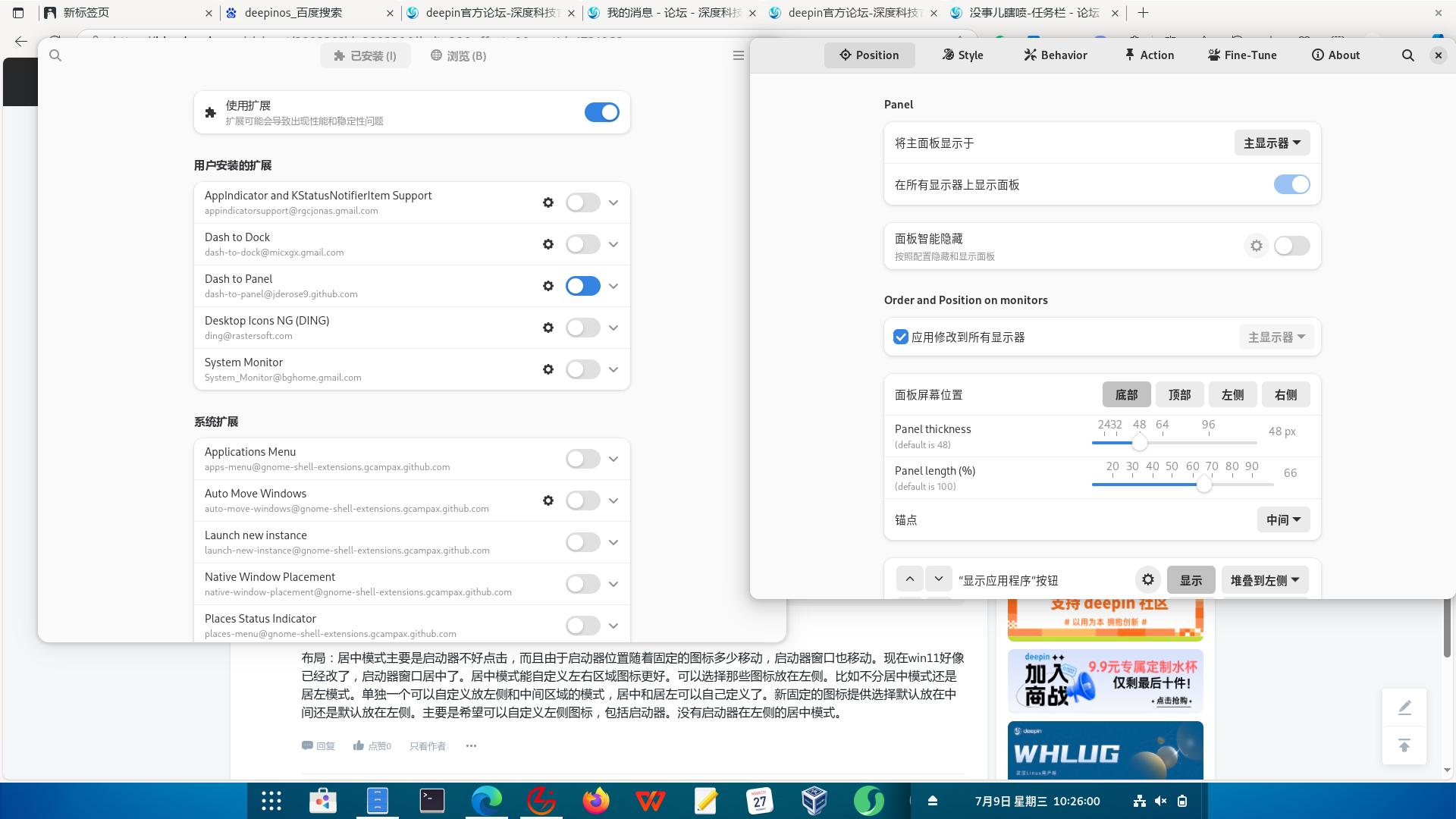Click the Panel length slider handle
This screenshot has height=819, width=1456.
coord(1203,485)
